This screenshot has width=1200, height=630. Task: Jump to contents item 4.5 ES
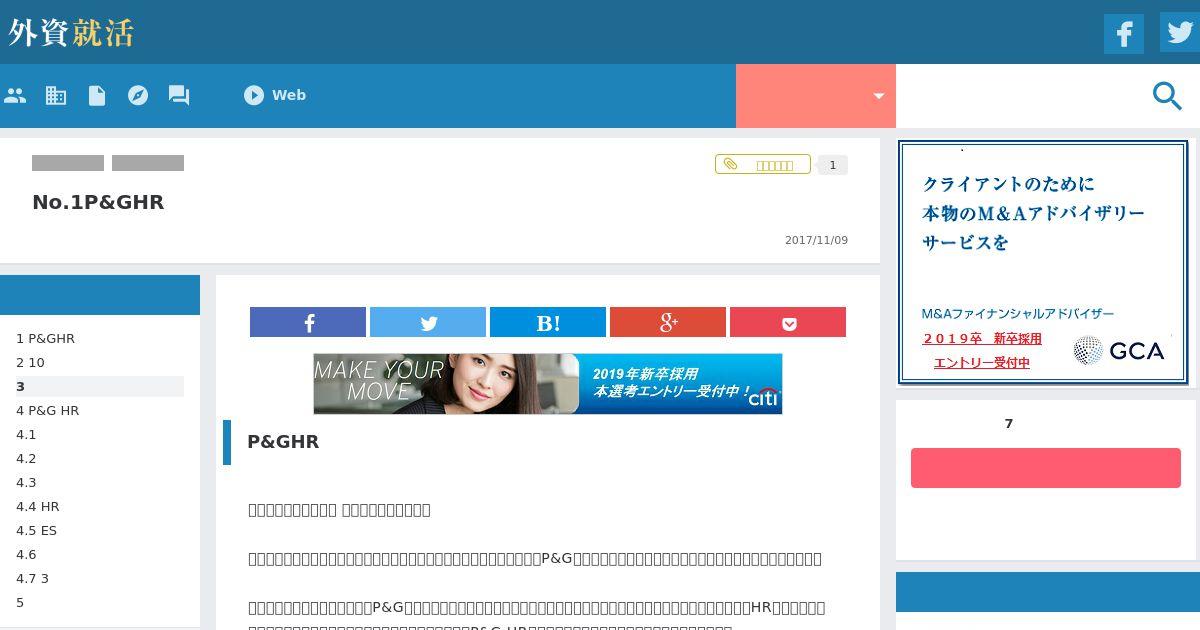tap(36, 530)
